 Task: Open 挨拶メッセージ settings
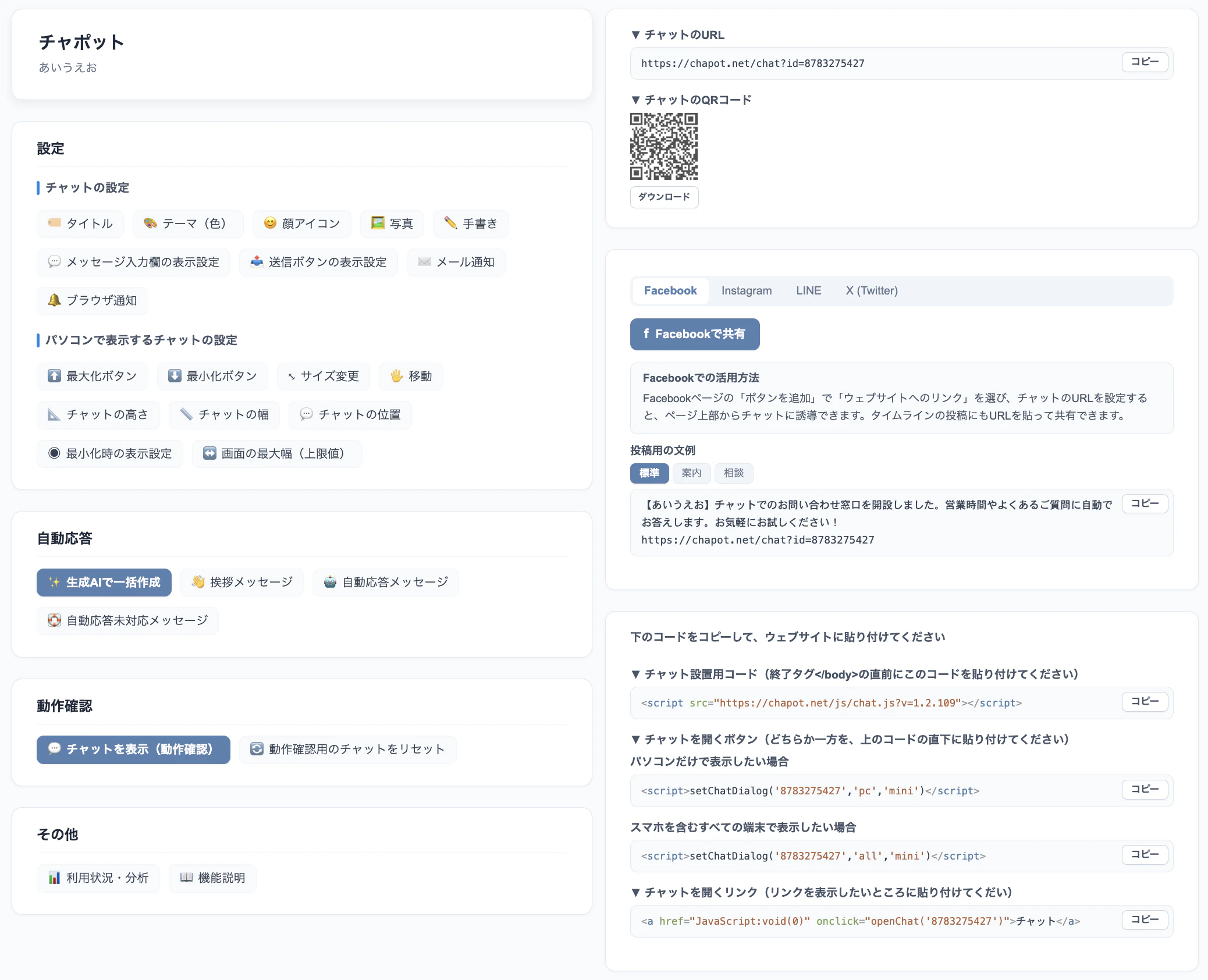[x=242, y=583]
